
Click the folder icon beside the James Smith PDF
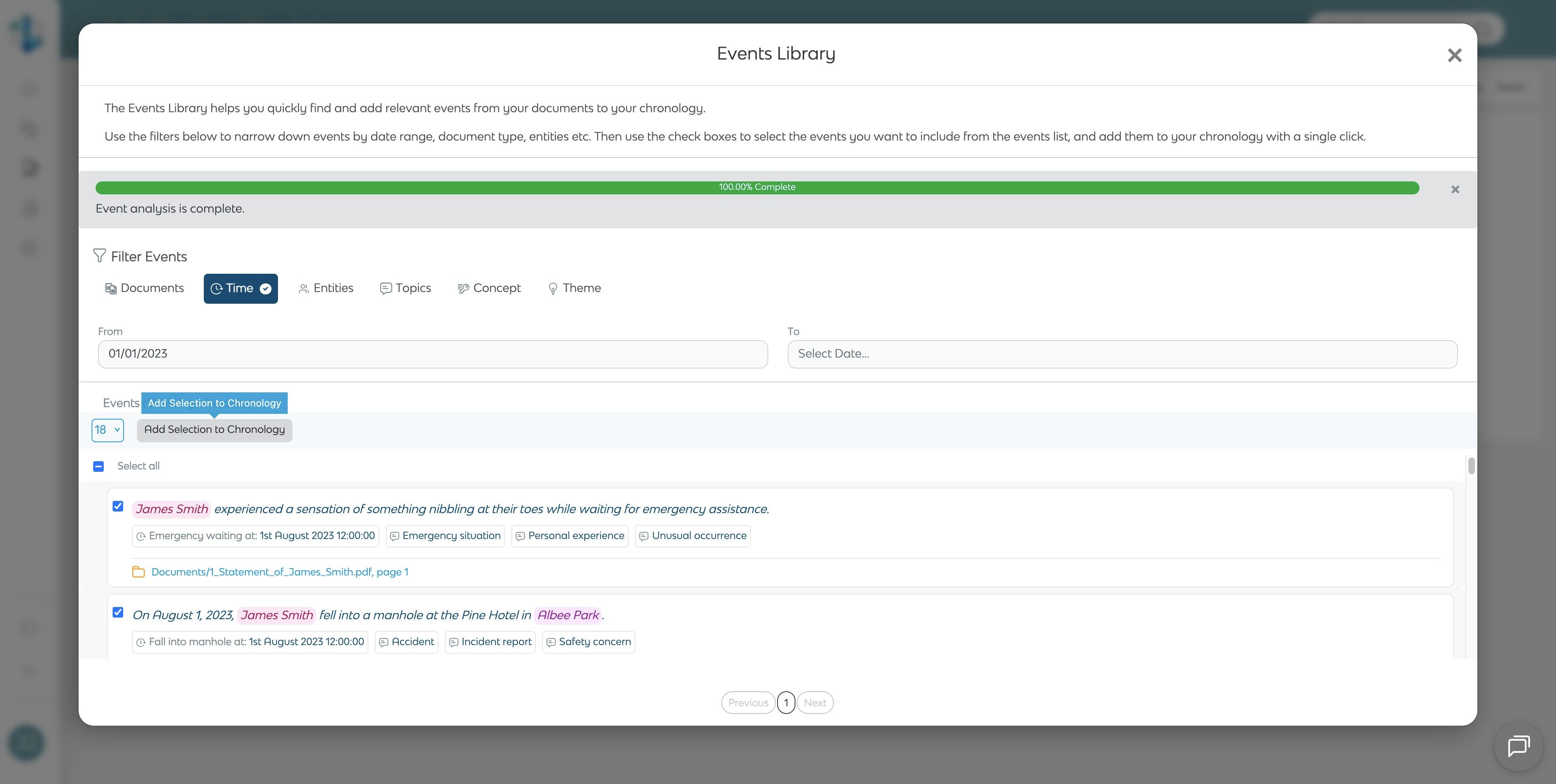point(138,571)
